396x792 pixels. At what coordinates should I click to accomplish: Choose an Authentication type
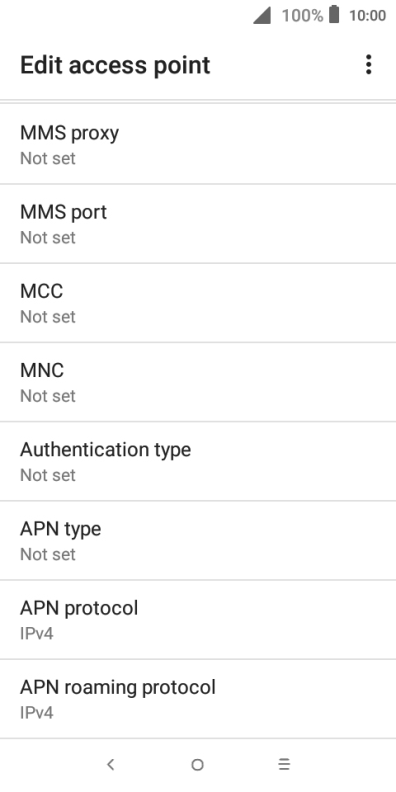coord(198,462)
